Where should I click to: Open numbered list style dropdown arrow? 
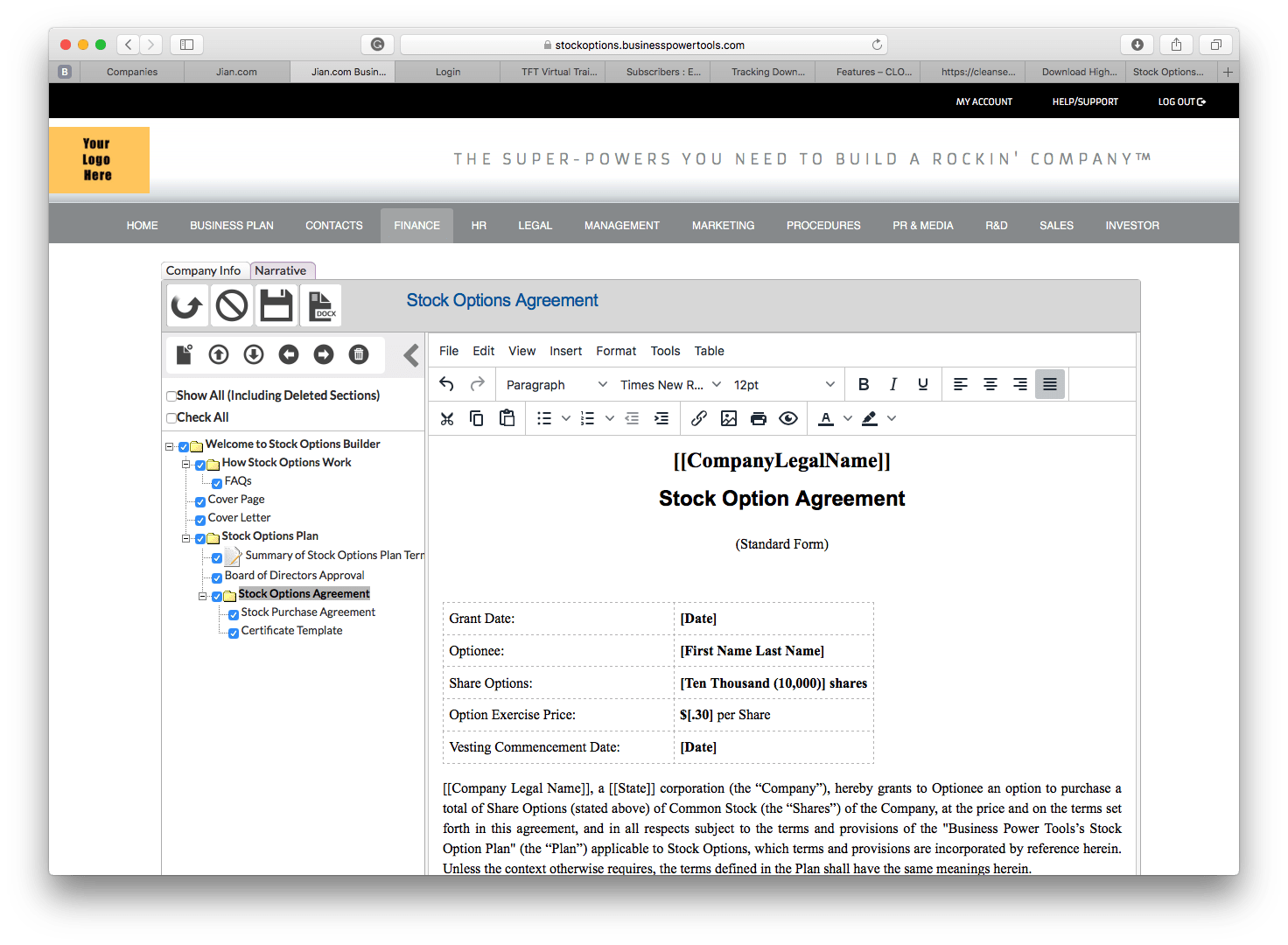pos(610,418)
